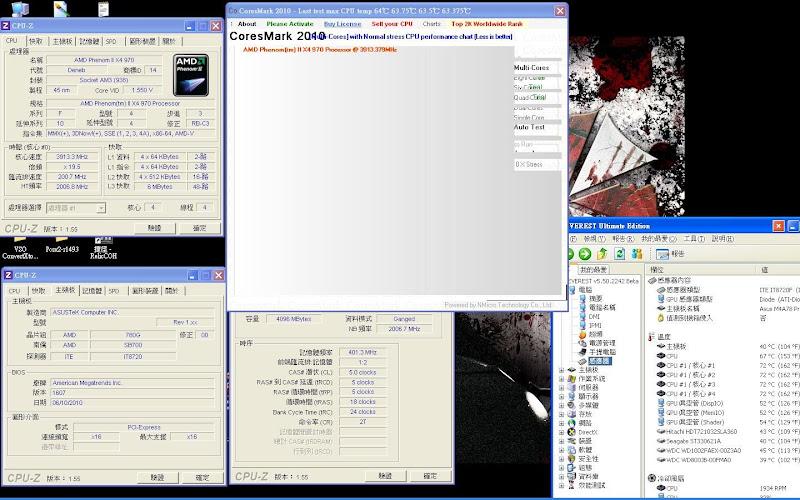800x500 pixels.
Task: Click Sell your CPU in CoresMark
Action: pos(392,24)
